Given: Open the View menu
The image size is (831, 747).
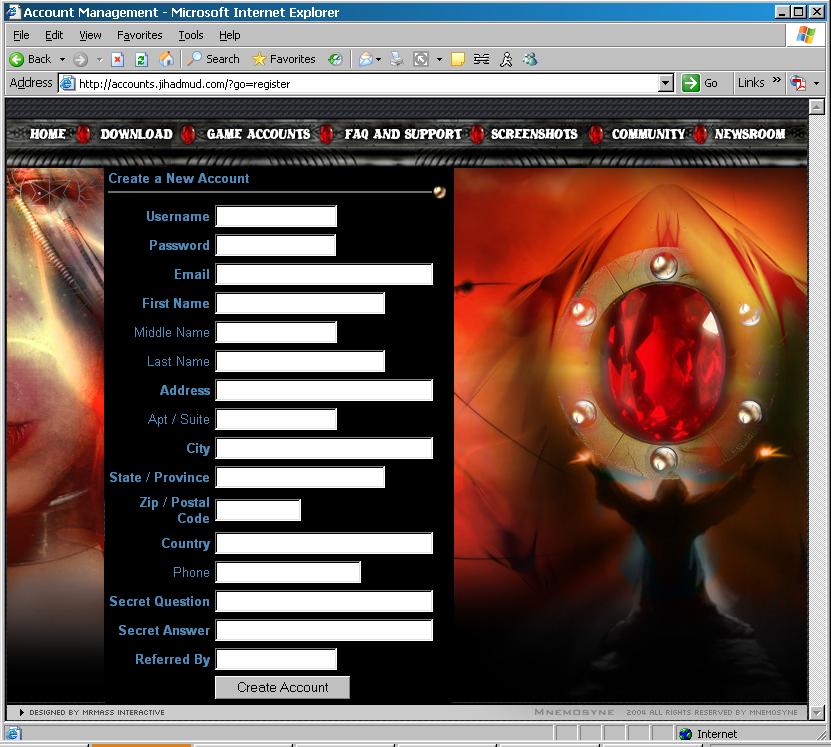Looking at the screenshot, I should pos(90,35).
